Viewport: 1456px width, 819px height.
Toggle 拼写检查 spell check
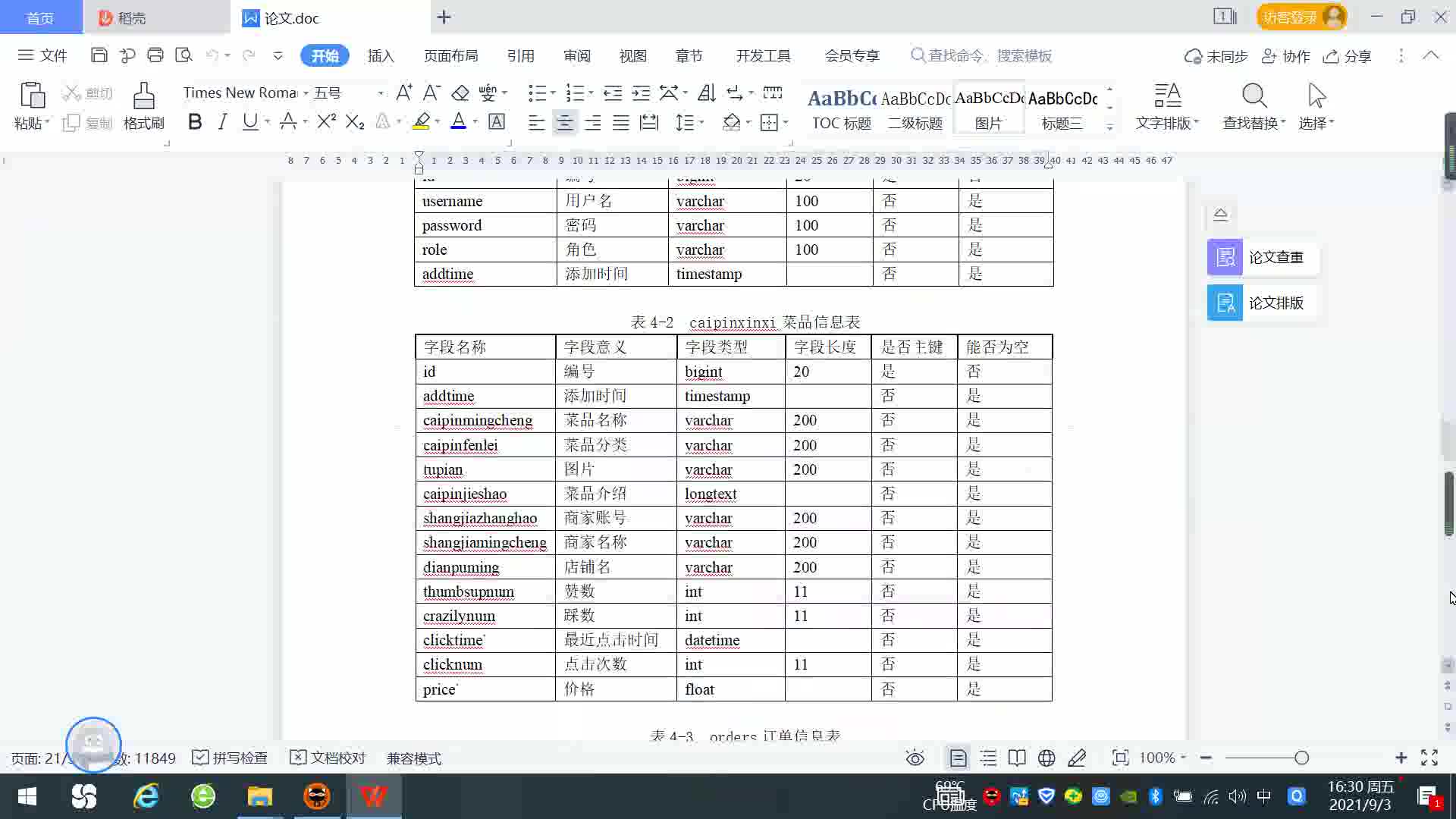click(230, 758)
